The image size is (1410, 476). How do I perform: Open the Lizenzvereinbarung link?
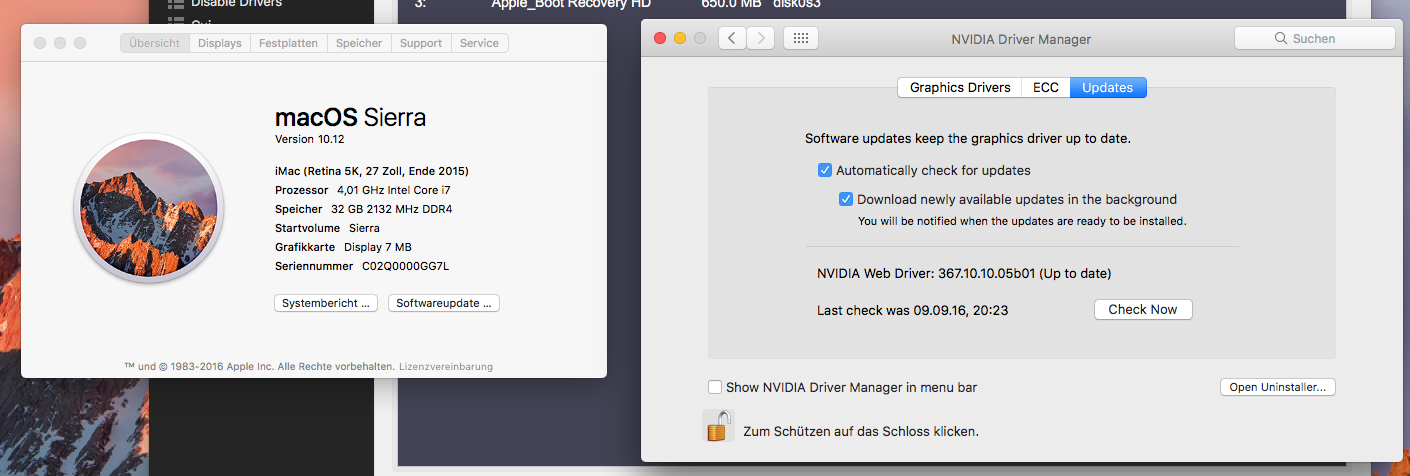(x=446, y=367)
